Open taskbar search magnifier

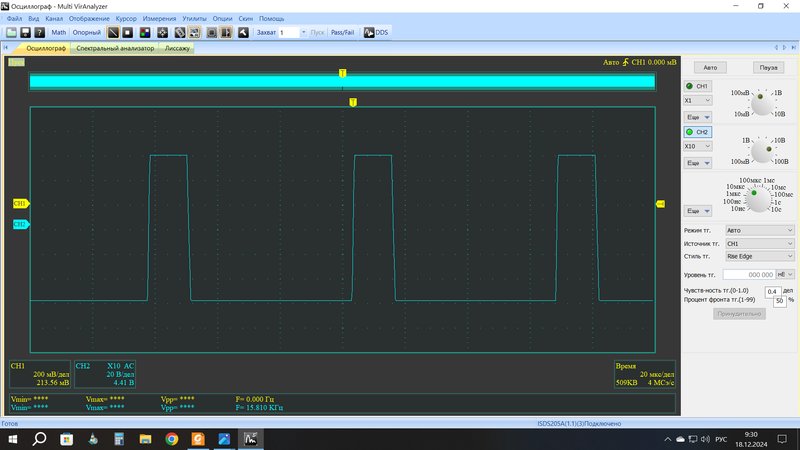click(40, 439)
